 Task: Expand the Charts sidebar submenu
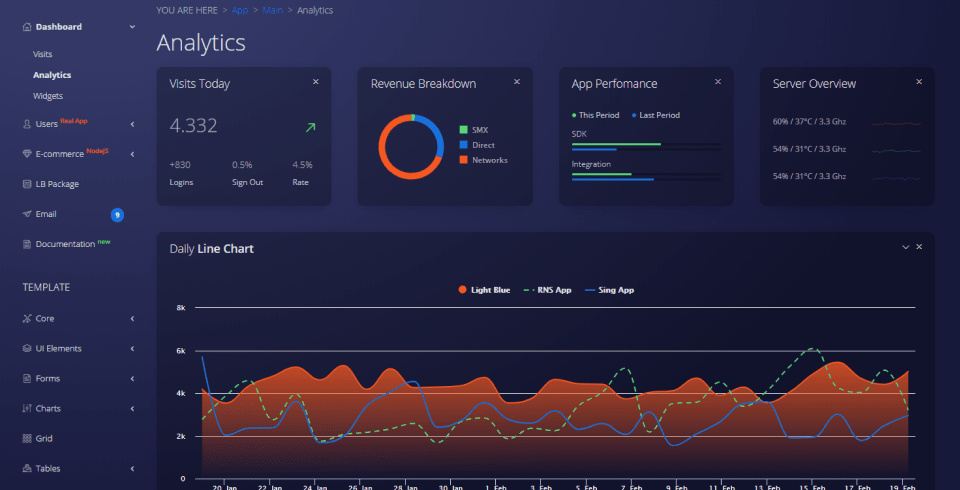tap(48, 408)
